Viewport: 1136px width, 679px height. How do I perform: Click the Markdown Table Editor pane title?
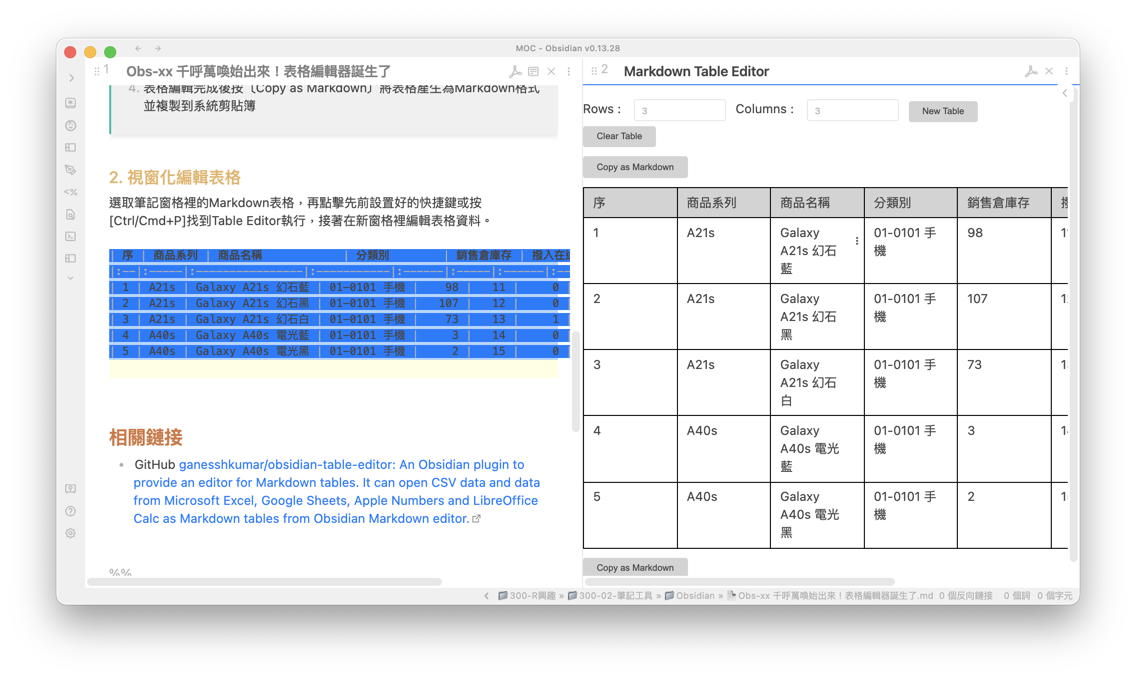[x=696, y=71]
